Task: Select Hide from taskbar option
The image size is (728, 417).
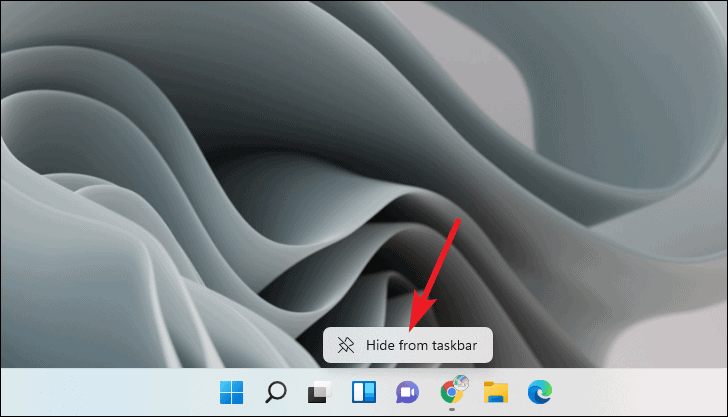Action: 408,345
